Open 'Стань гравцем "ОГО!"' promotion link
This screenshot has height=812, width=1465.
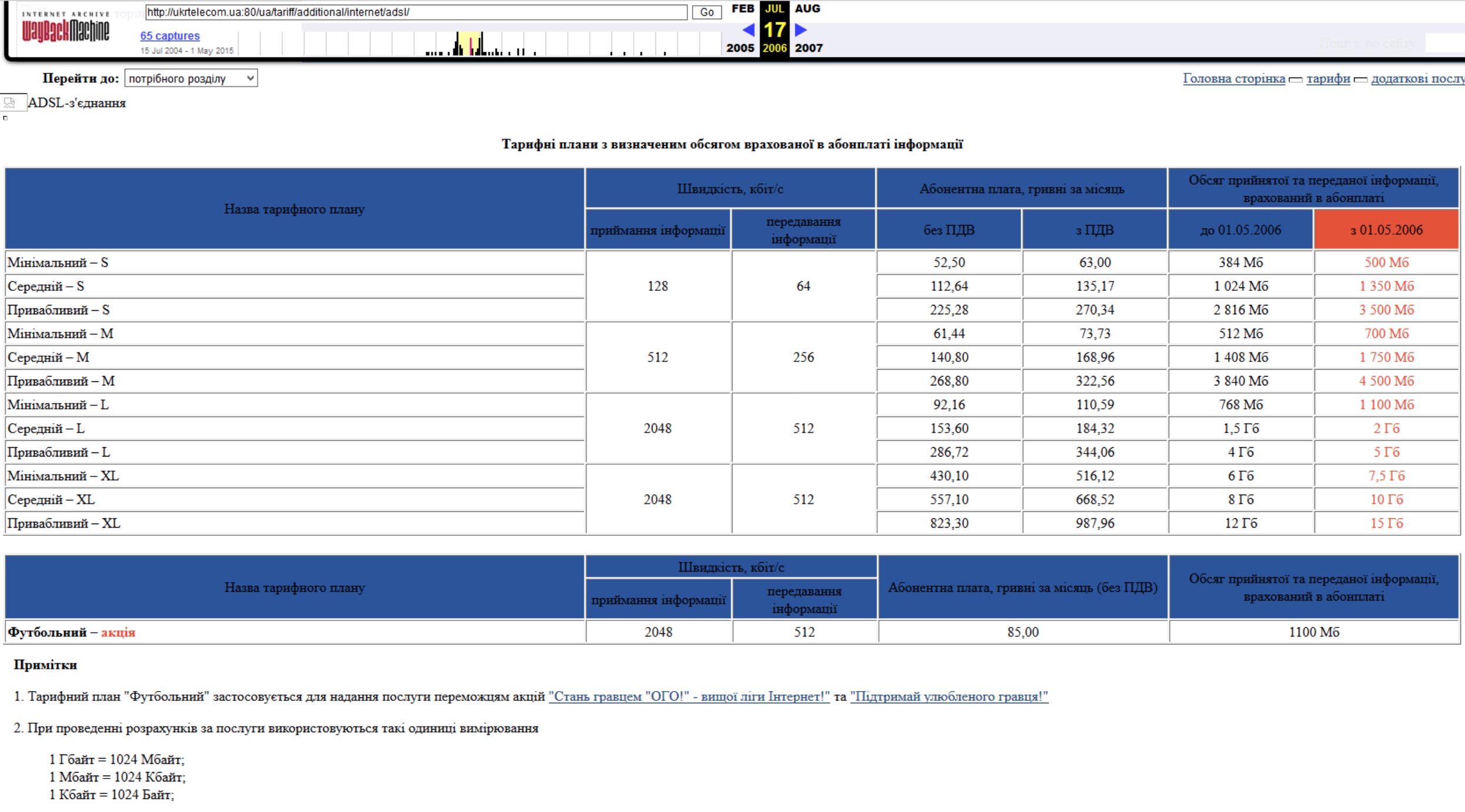click(688, 696)
